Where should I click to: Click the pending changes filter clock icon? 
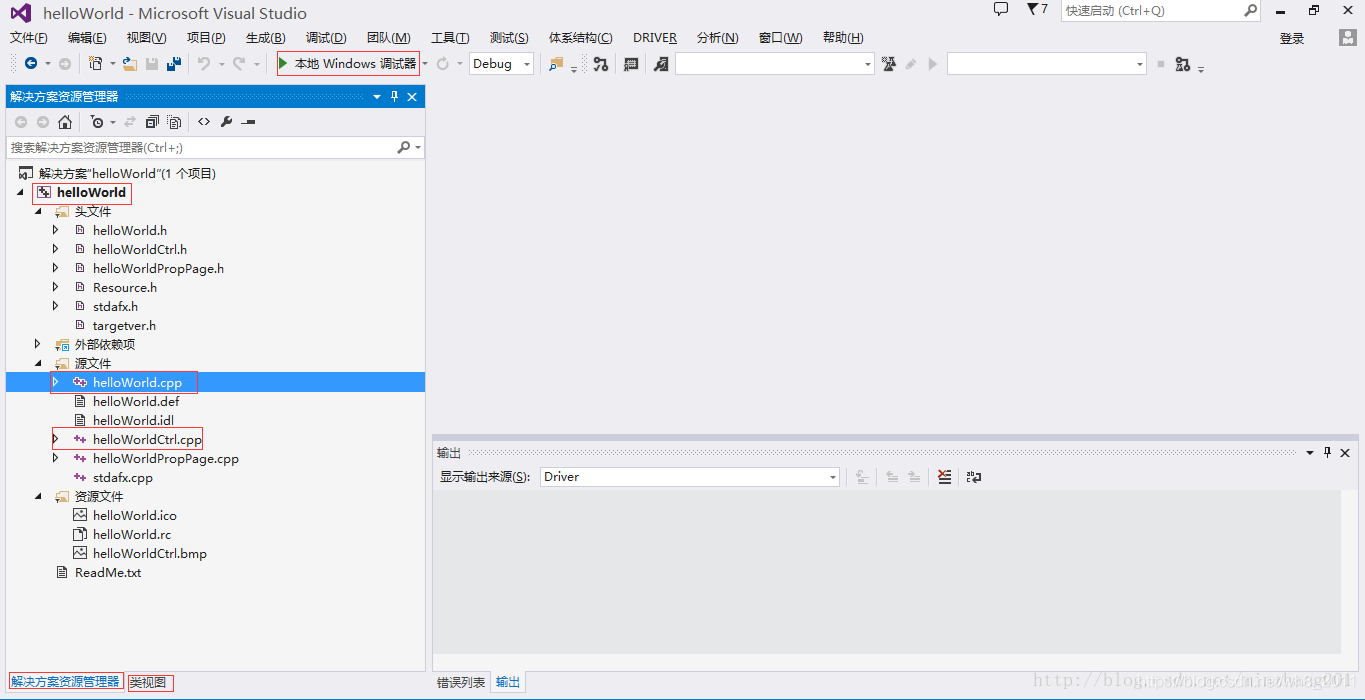(97, 122)
